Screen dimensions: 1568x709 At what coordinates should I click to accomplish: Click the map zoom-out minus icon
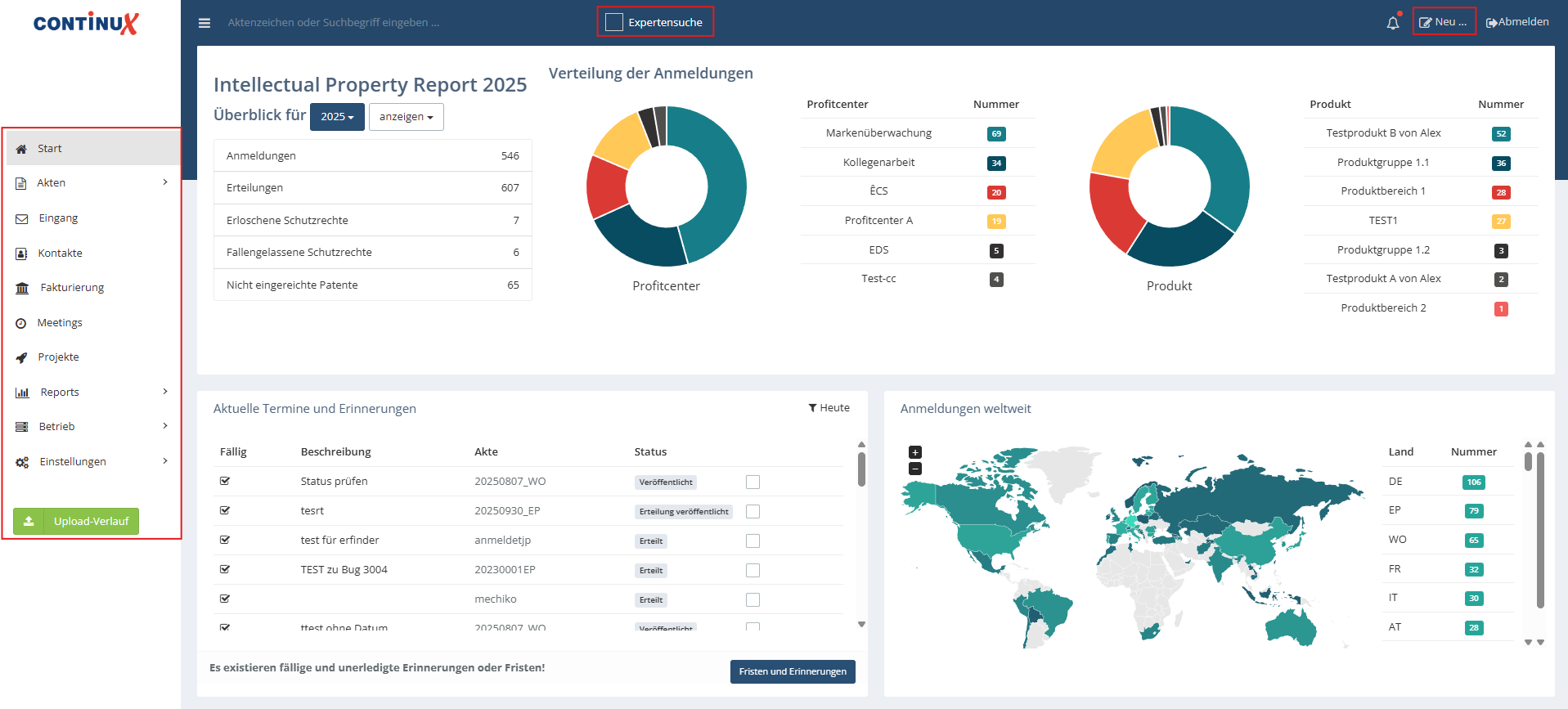(x=915, y=469)
